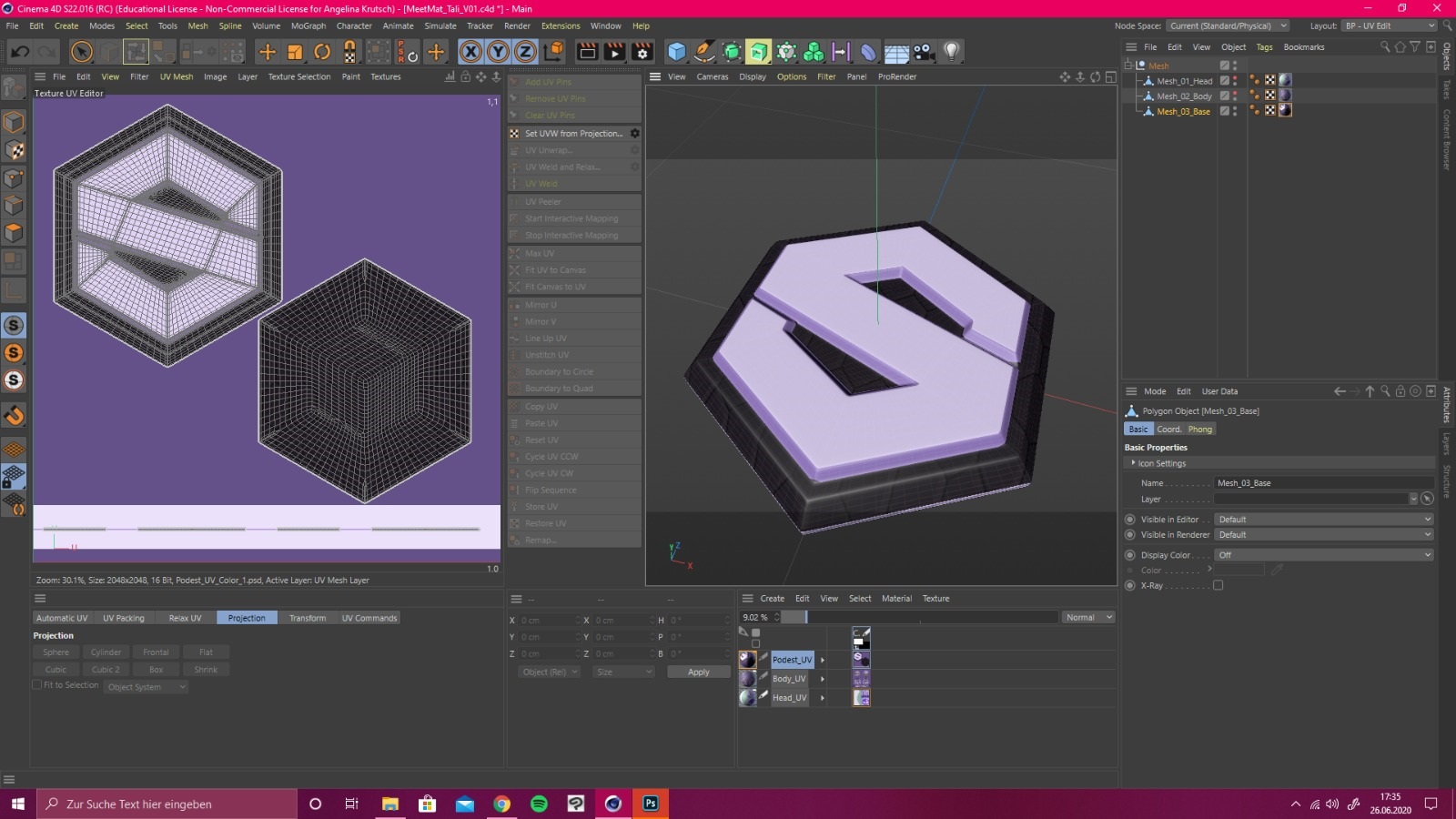
Task: Open the Display Color dropdown
Action: [x=1323, y=555]
